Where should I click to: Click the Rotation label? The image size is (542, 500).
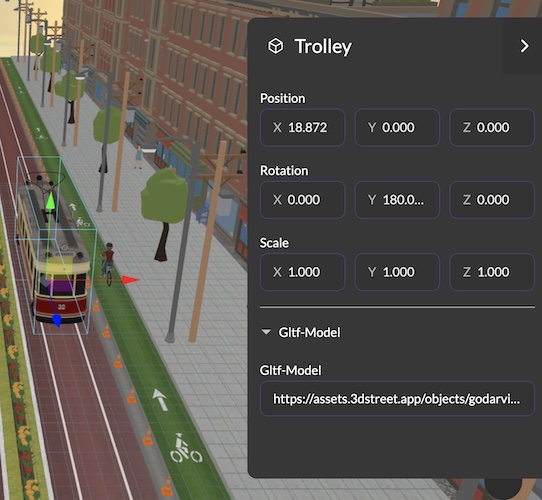pos(284,171)
